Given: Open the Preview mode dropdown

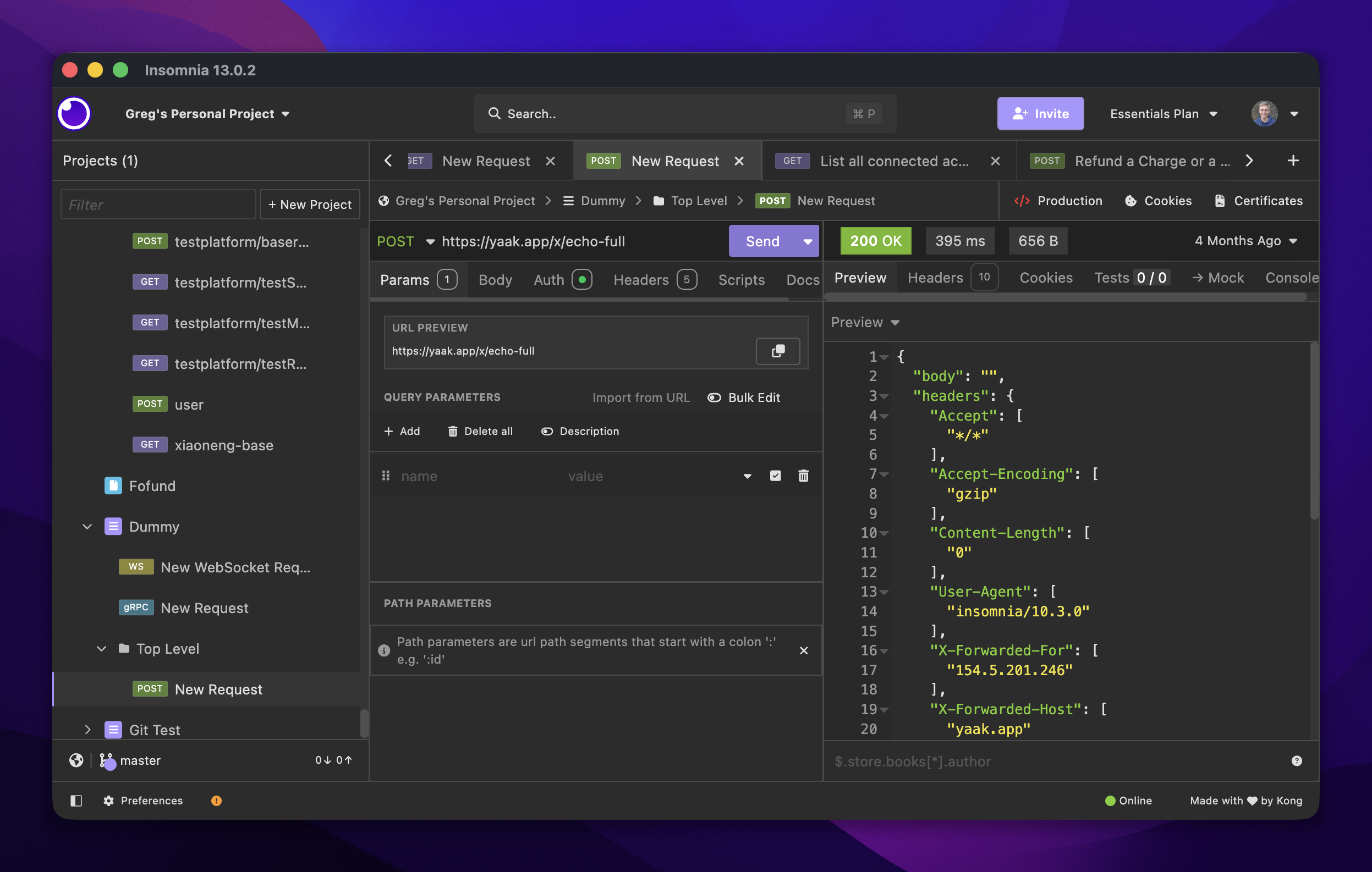Looking at the screenshot, I should tap(865, 322).
